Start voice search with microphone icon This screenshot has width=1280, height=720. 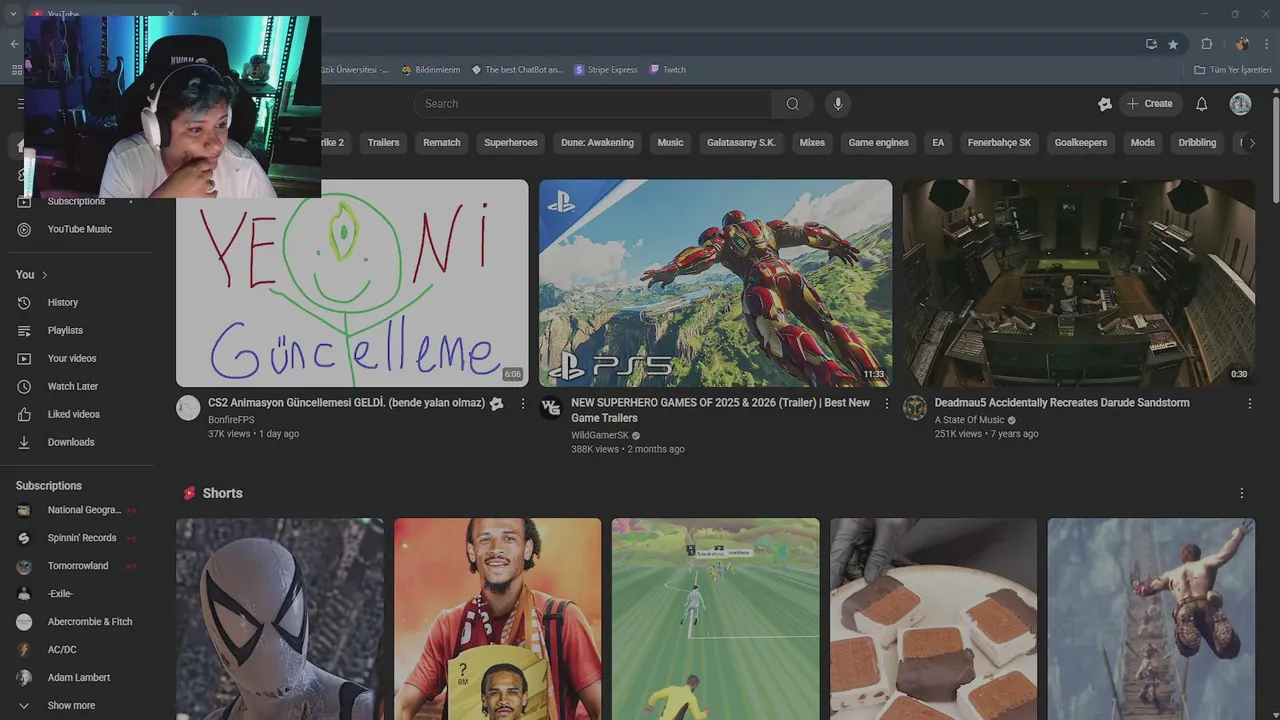click(x=838, y=104)
